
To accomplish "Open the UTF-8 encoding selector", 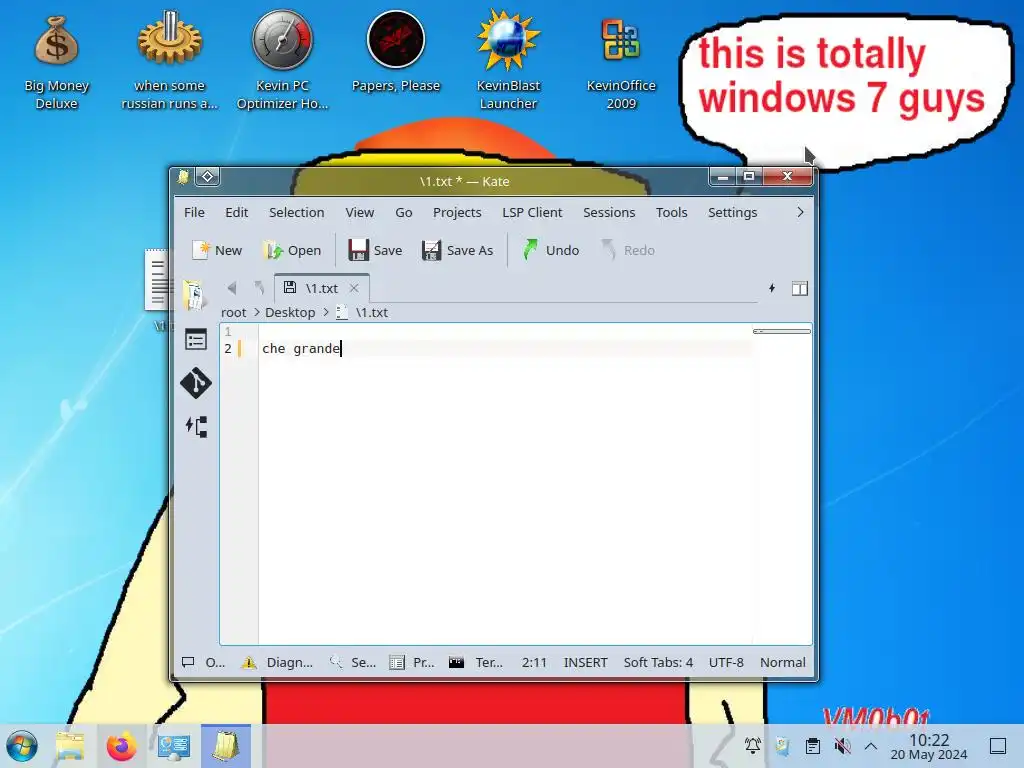I will click(x=726, y=662).
